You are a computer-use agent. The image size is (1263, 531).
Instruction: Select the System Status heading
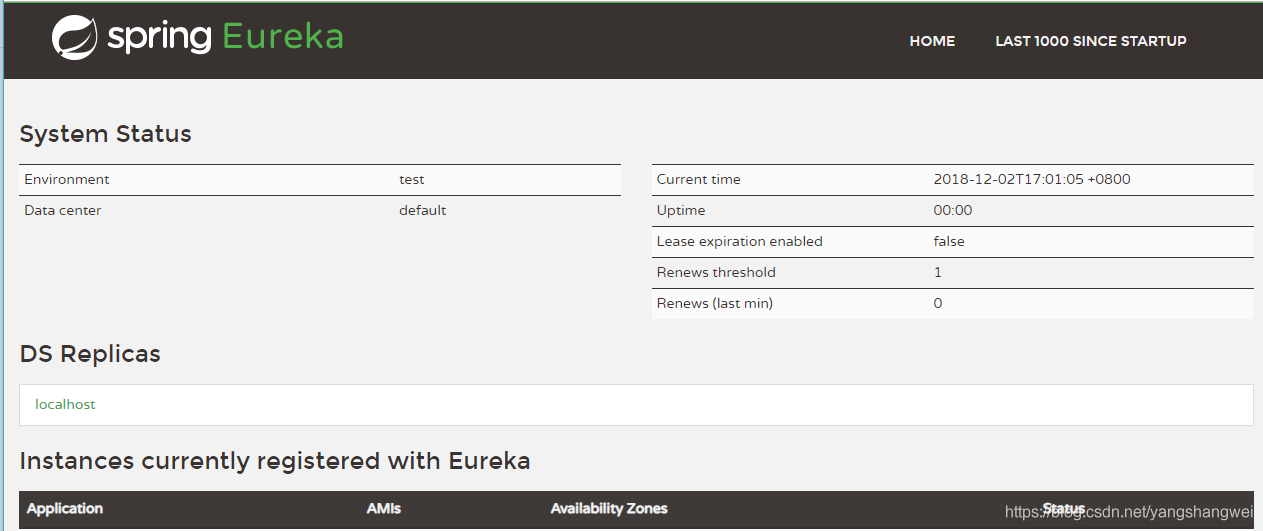pos(105,134)
